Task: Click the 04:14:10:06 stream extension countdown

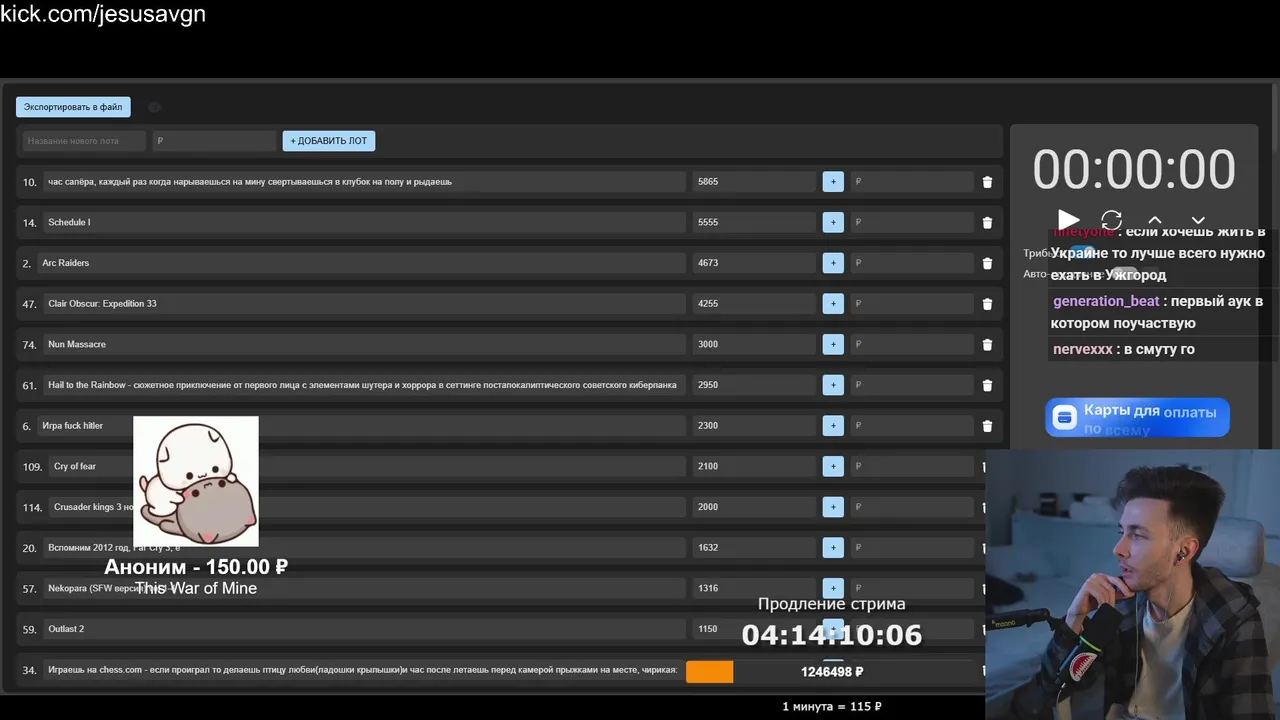Action: (x=832, y=635)
